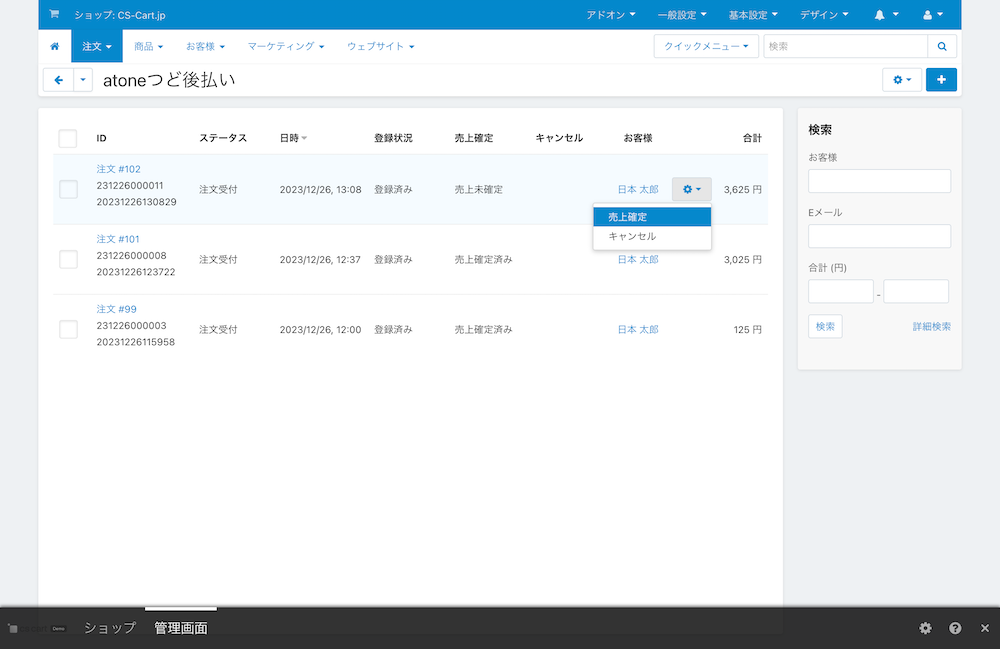
Task: Open the user account icon menu
Action: (x=933, y=15)
